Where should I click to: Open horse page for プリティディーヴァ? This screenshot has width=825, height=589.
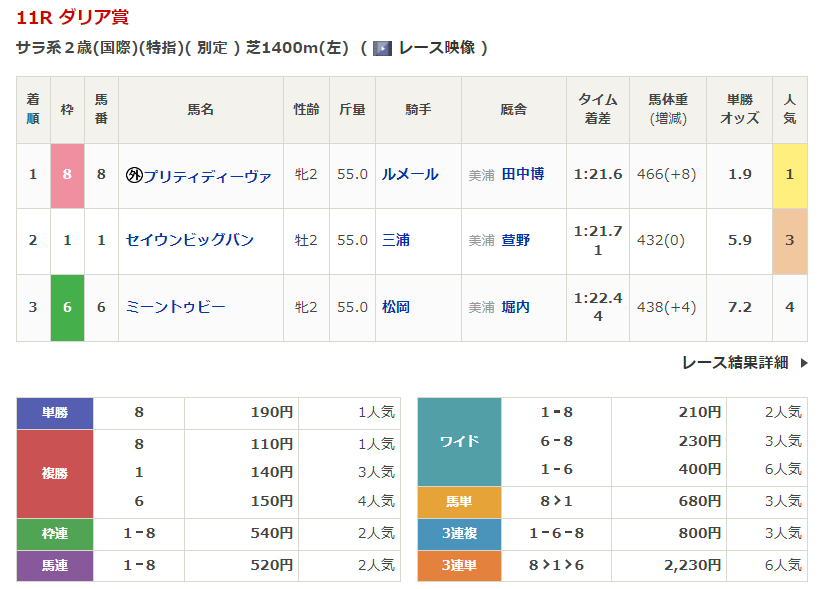pos(207,175)
